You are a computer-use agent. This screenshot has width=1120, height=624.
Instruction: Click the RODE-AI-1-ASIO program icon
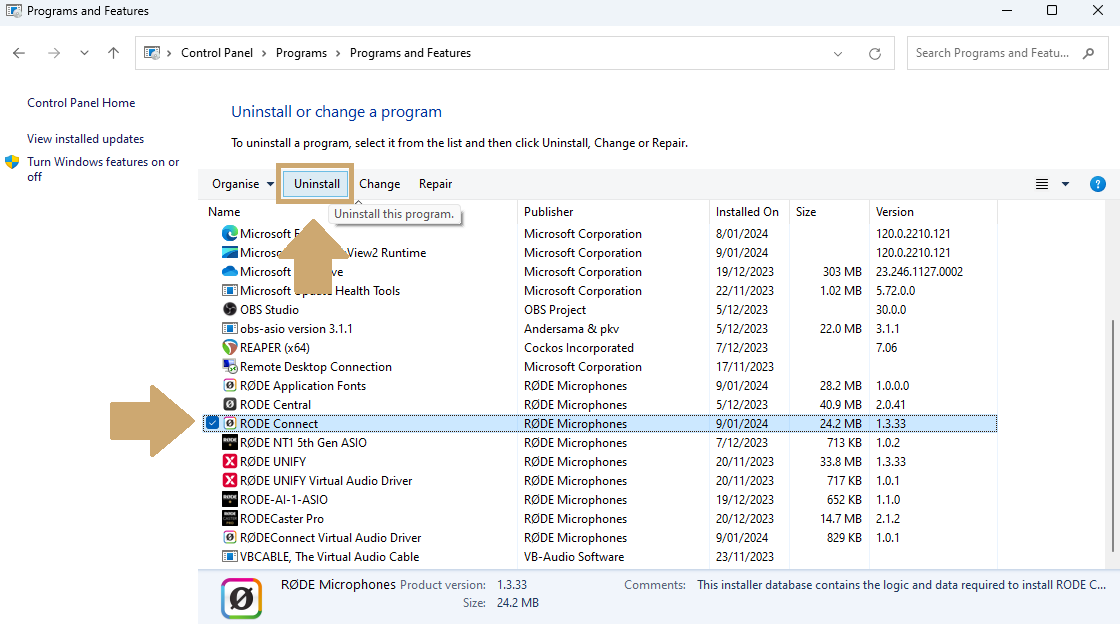tap(229, 500)
